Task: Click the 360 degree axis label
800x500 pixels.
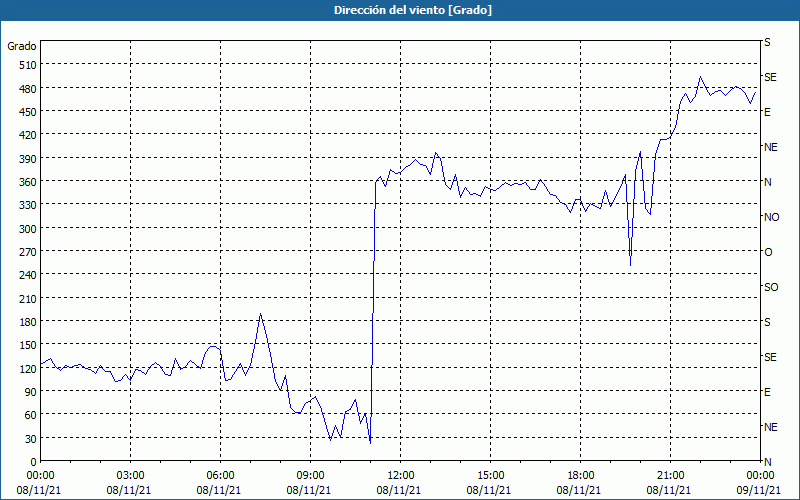Action: click(28, 182)
